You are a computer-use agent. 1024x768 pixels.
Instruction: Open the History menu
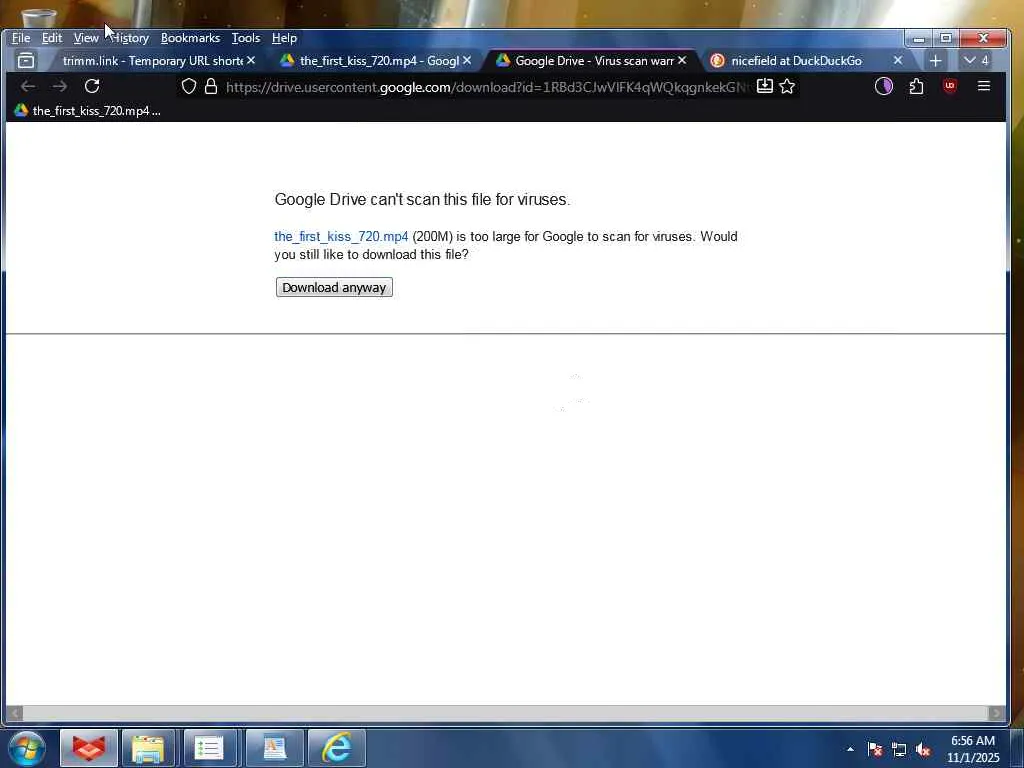(x=130, y=38)
